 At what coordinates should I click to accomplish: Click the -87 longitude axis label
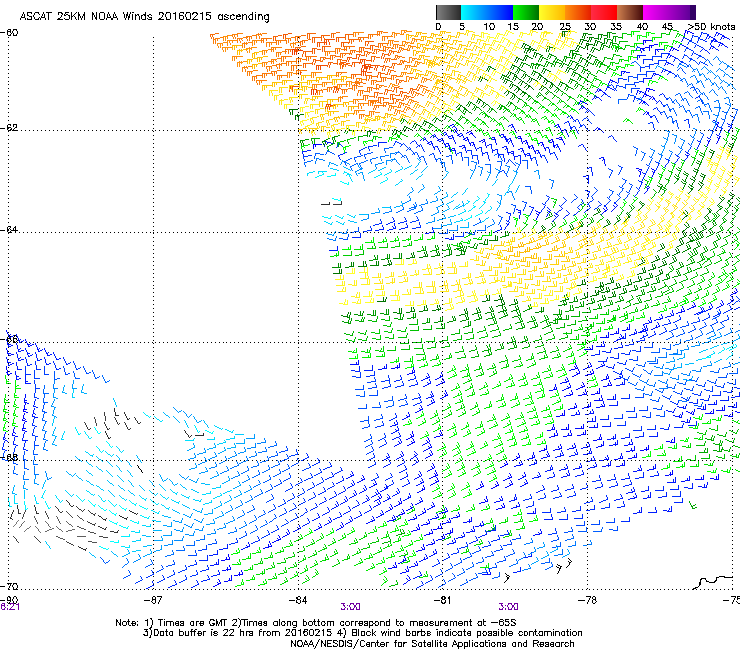(153, 599)
